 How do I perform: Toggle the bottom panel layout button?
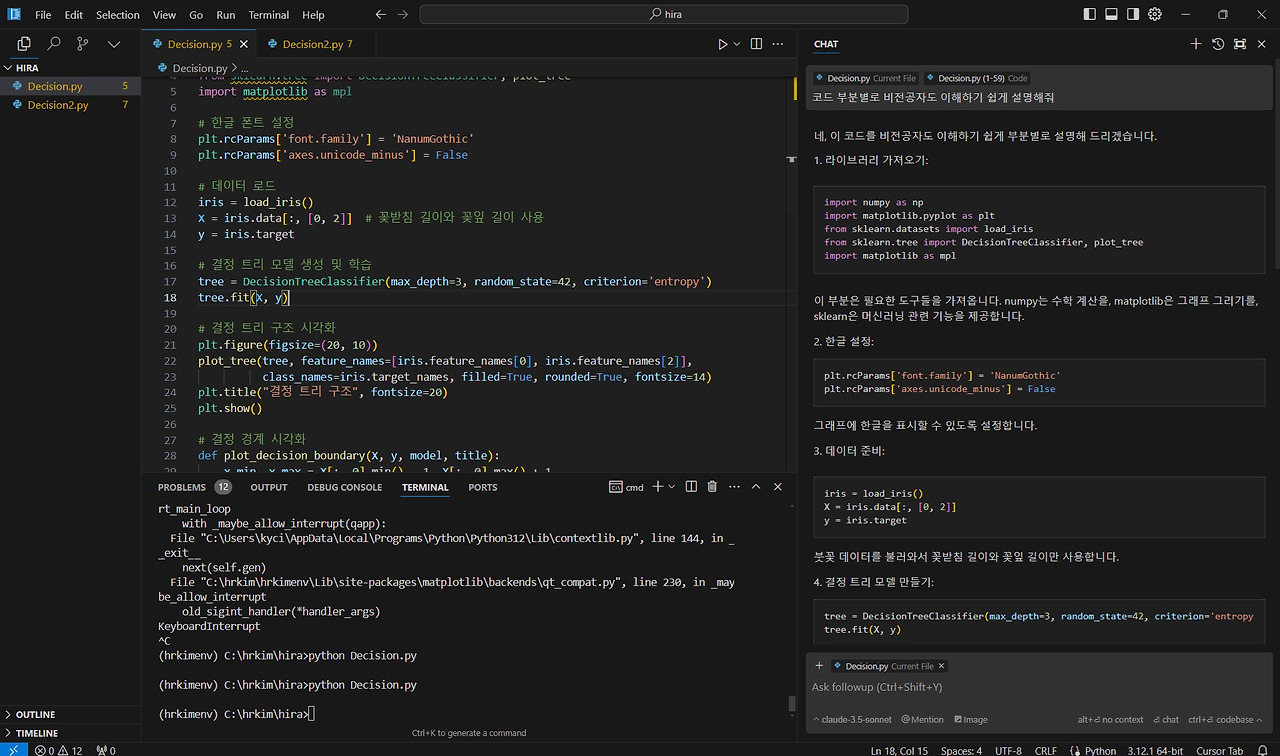click(x=1111, y=15)
